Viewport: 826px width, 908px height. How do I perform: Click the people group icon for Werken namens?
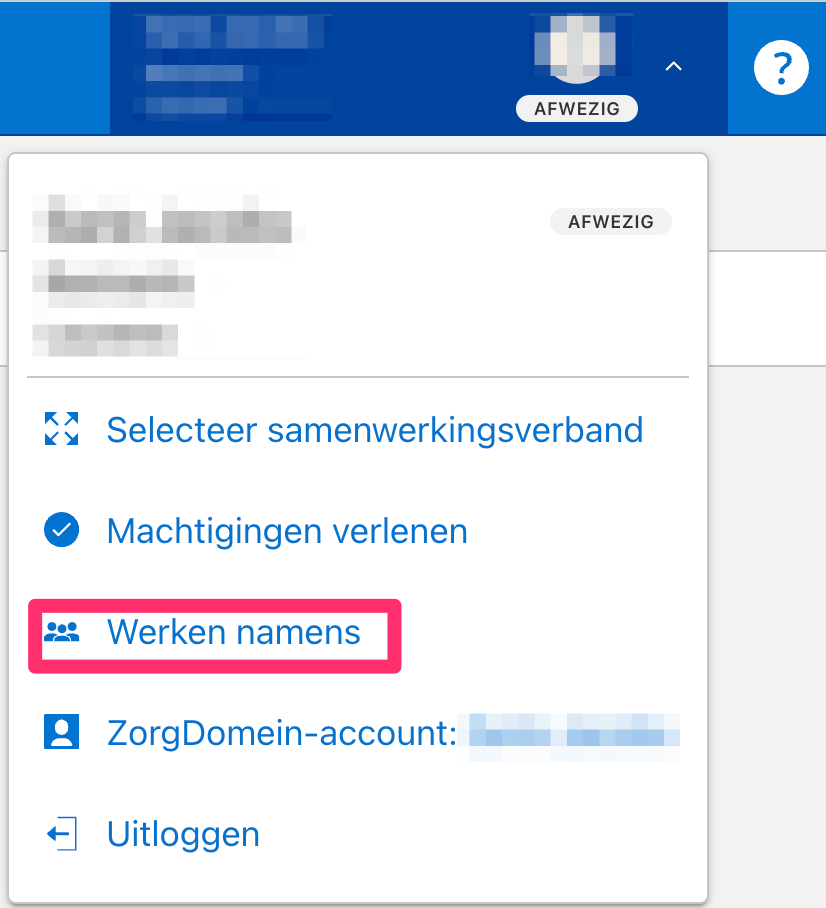(61, 632)
